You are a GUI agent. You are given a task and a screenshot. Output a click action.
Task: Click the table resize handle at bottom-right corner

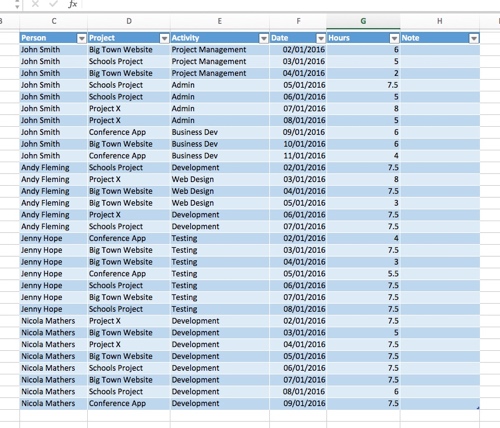click(x=478, y=407)
